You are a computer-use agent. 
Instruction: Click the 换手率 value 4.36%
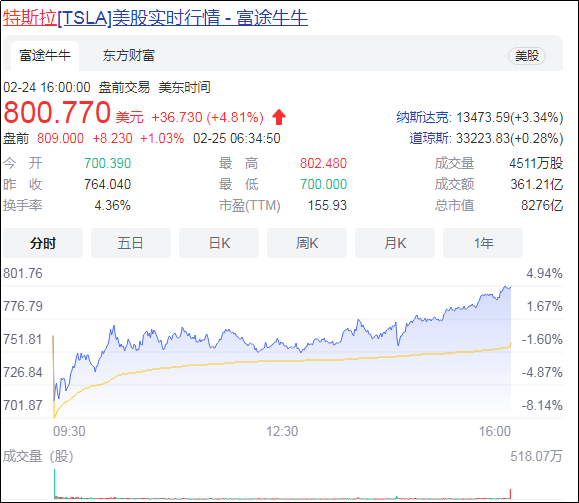tap(112, 205)
